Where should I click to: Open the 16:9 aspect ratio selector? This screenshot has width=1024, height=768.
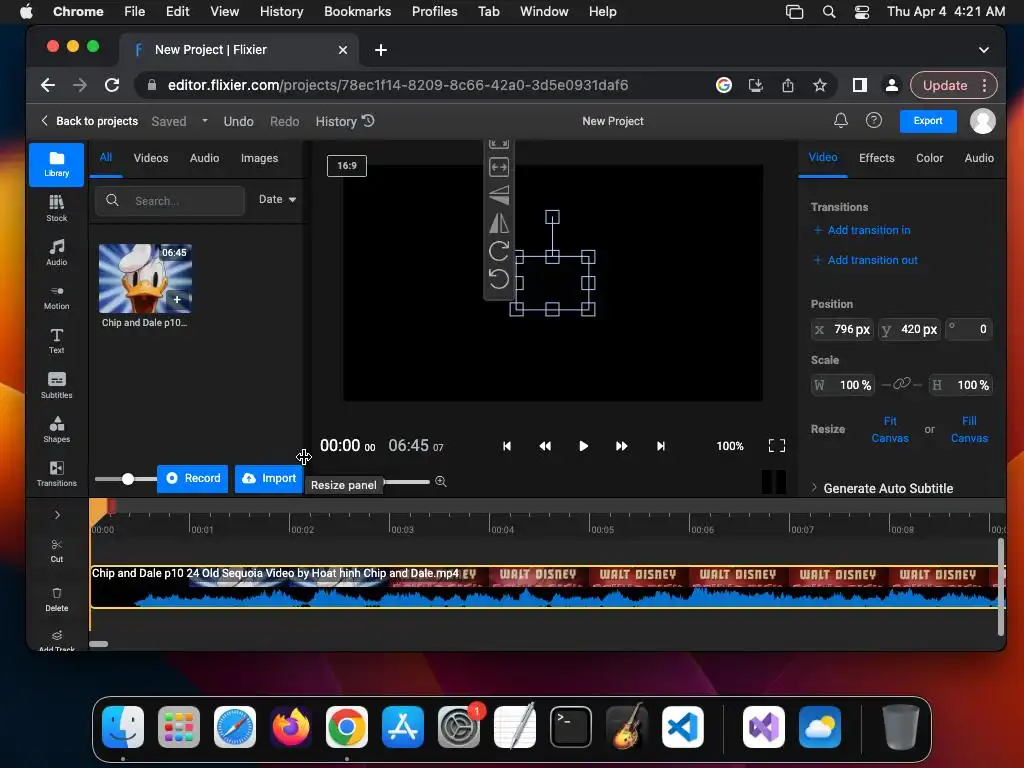click(347, 166)
